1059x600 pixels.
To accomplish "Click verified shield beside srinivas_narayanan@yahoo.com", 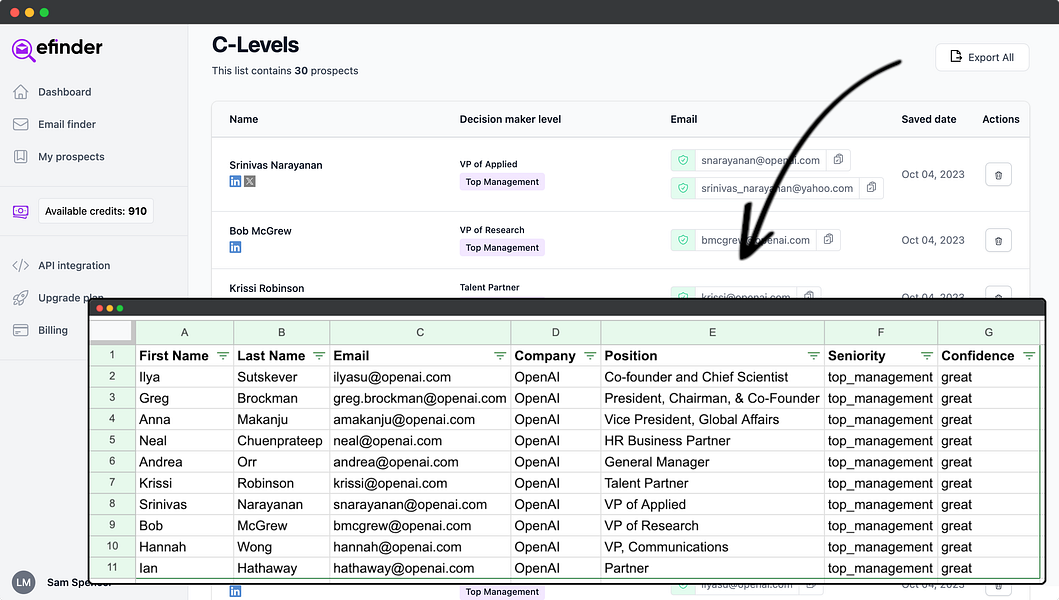I will pos(683,188).
